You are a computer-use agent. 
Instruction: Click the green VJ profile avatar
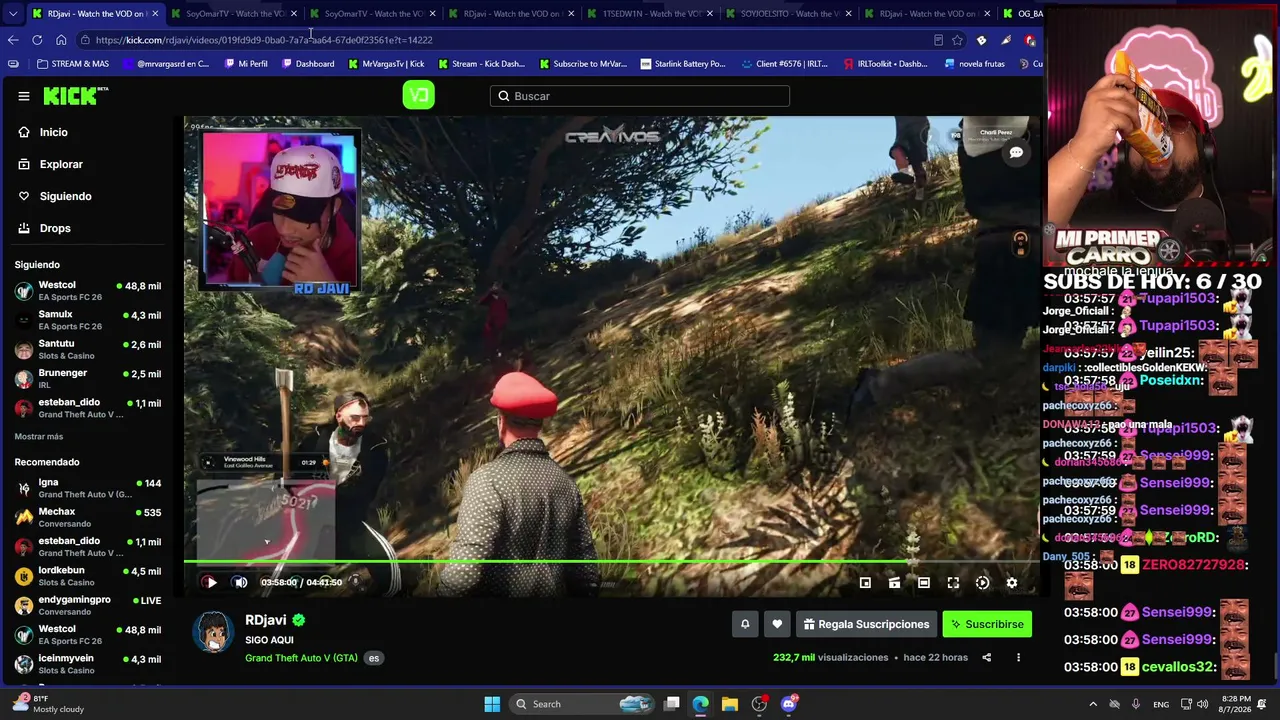tap(418, 95)
